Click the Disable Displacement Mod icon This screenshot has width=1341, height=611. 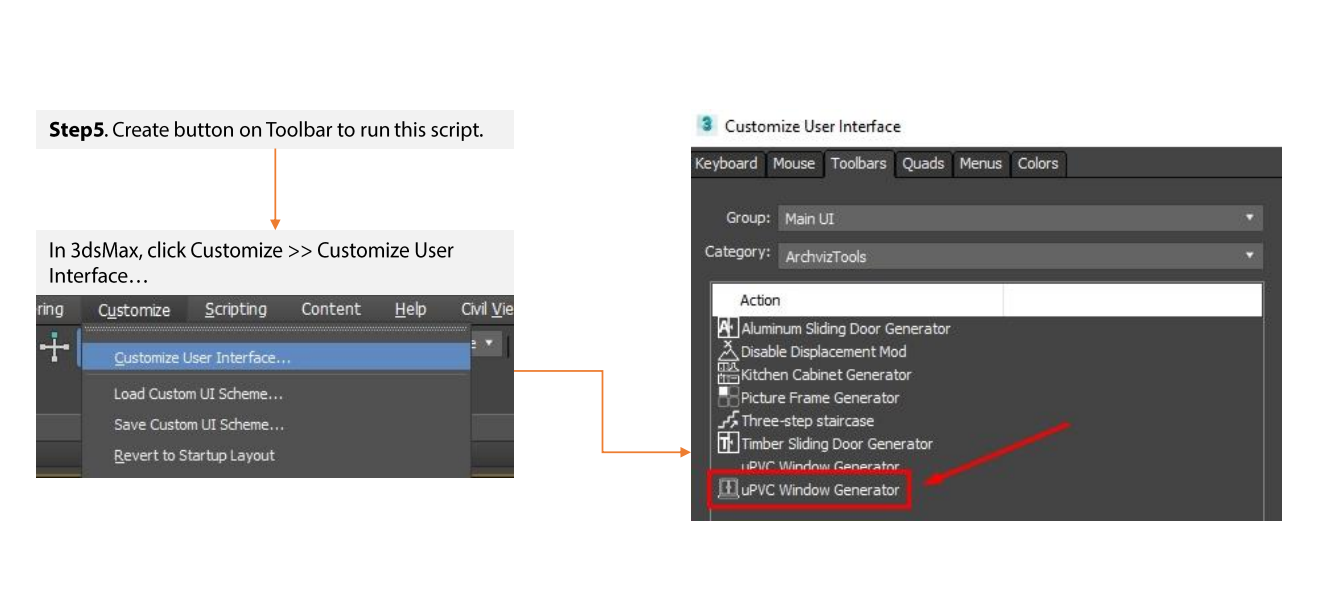(727, 351)
